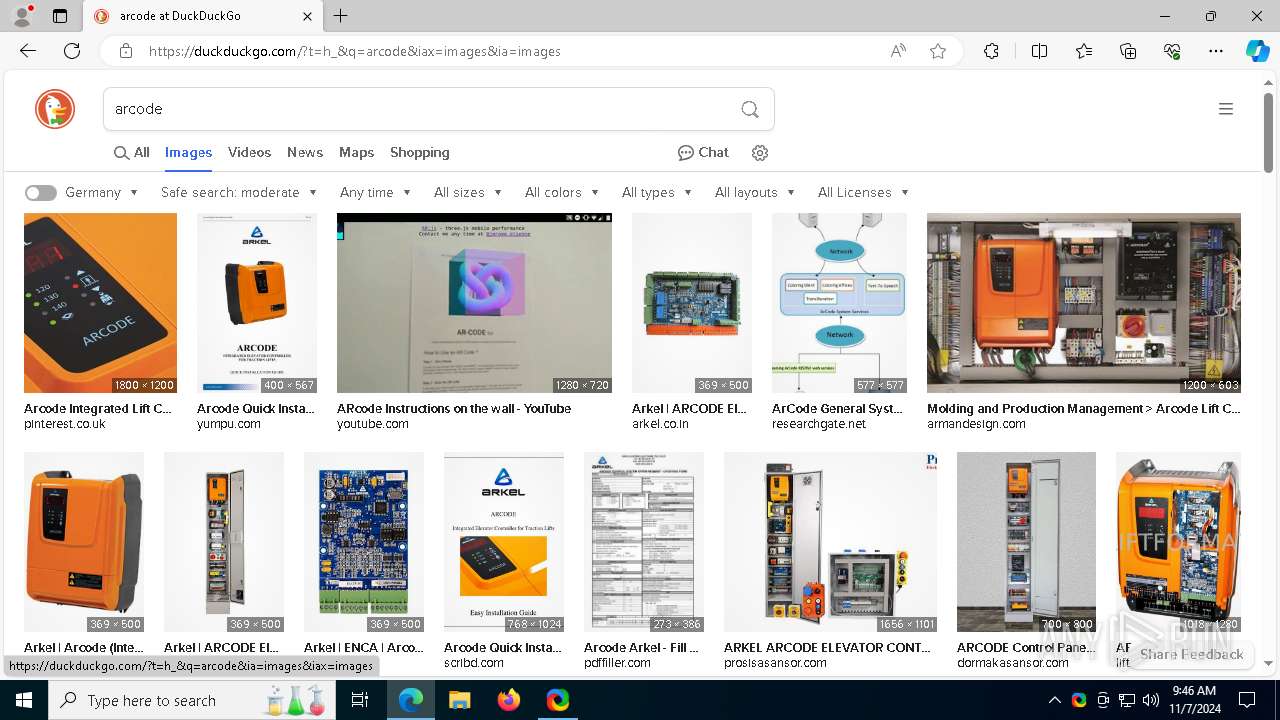Open tab actions menu icon
Screen dimensions: 1280x720
point(60,16)
